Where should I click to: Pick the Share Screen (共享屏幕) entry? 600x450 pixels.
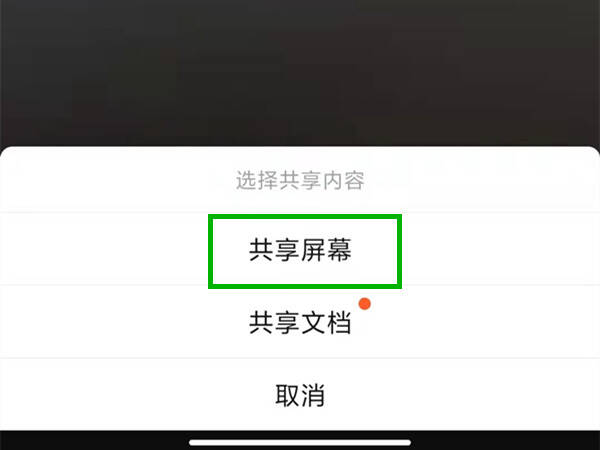pyautogui.click(x=300, y=249)
